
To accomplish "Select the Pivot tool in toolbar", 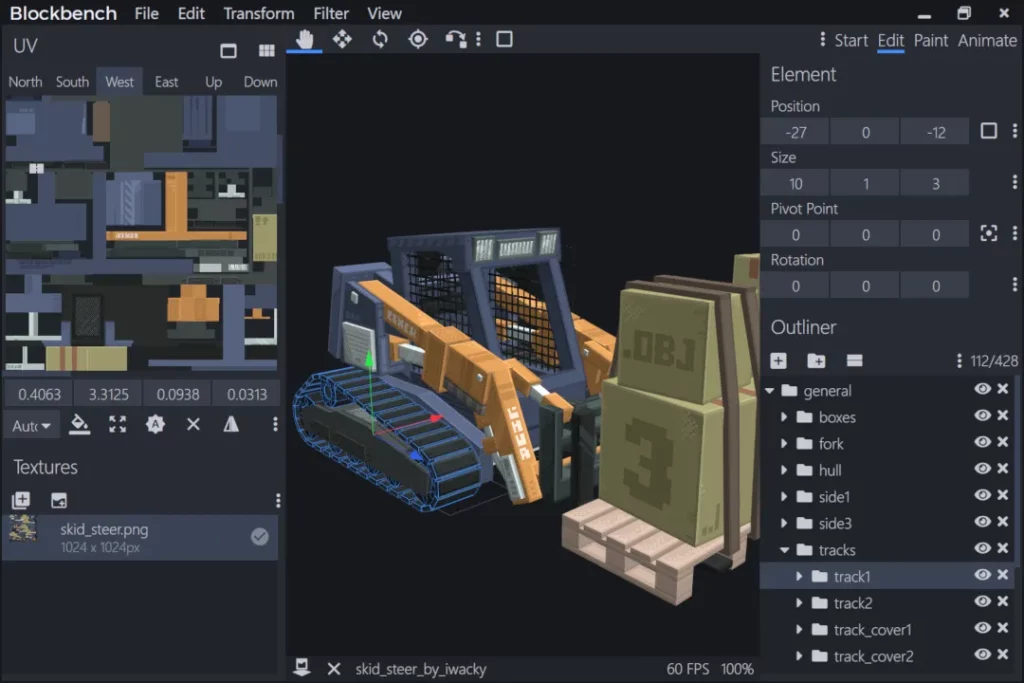I will 418,39.
